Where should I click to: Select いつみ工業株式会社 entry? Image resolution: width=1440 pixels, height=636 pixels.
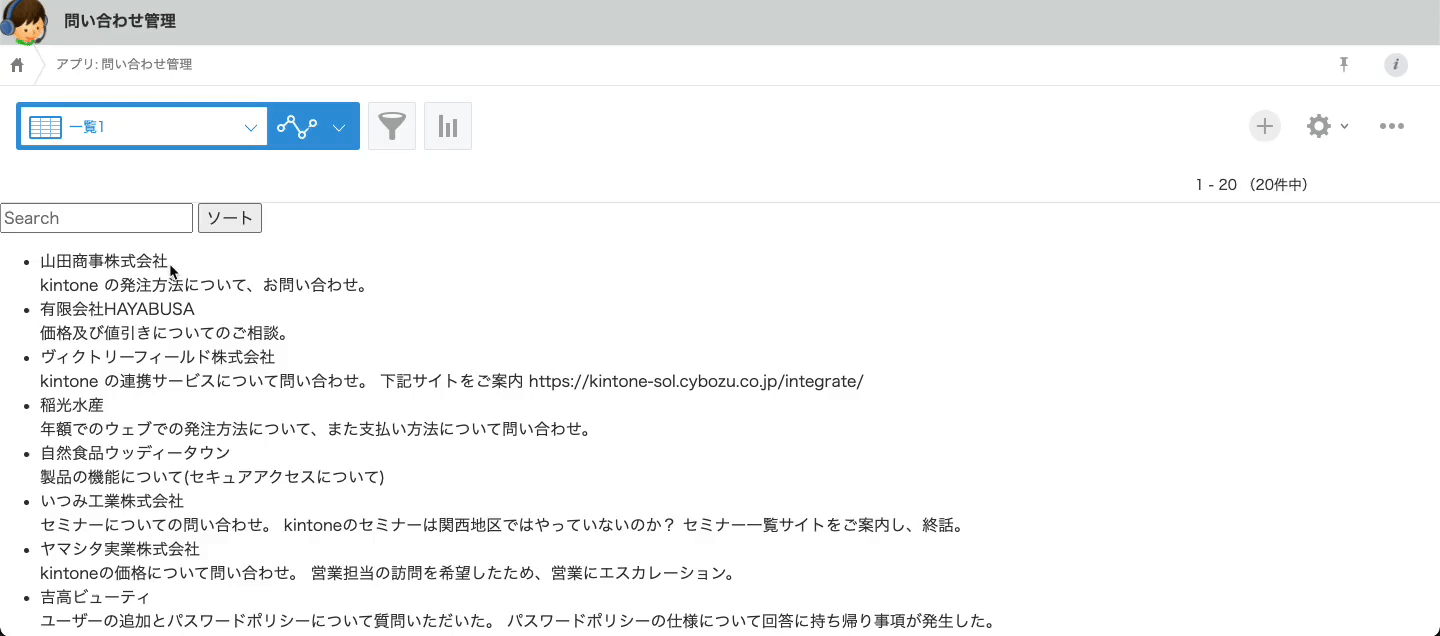point(112,501)
